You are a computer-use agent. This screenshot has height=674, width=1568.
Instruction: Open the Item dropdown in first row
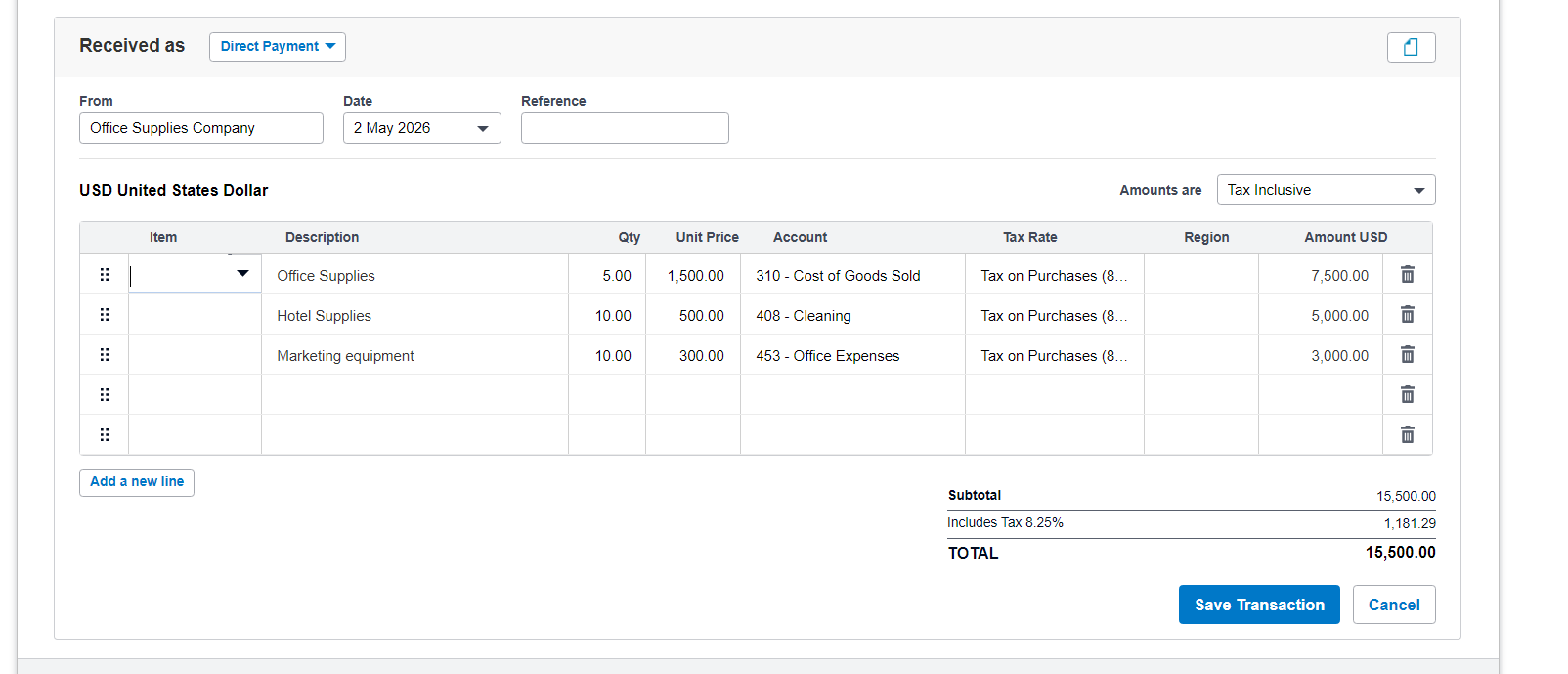[x=242, y=274]
